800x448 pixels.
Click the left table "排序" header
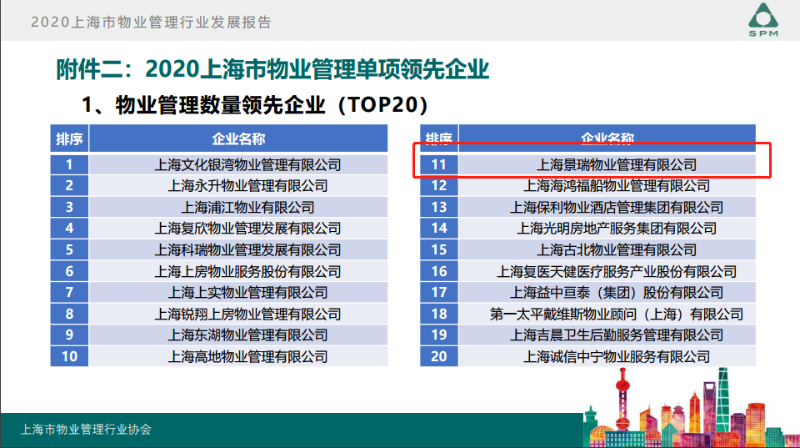(69, 139)
